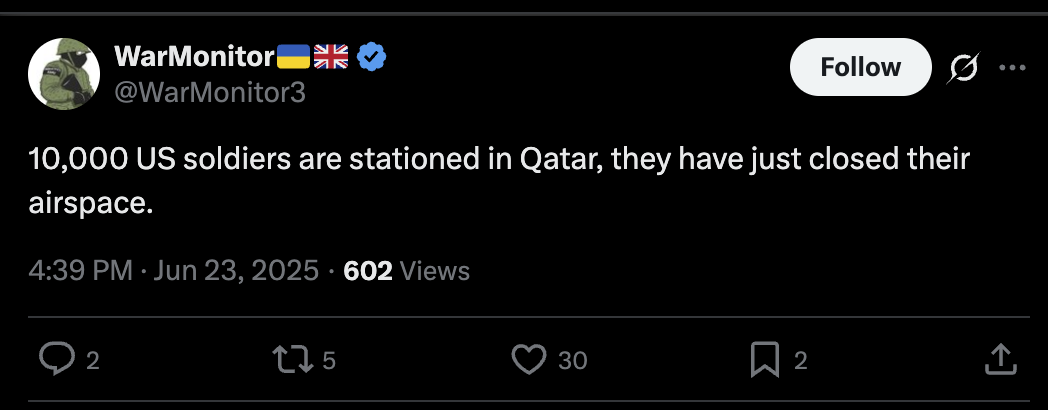The width and height of the screenshot is (1048, 410).
Task: Click the UK flag emoji in the name
Action: 332,57
